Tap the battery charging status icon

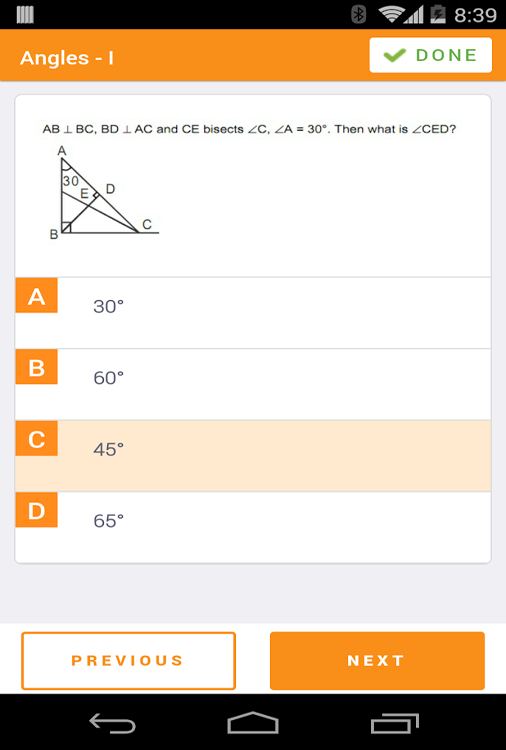pos(438,14)
